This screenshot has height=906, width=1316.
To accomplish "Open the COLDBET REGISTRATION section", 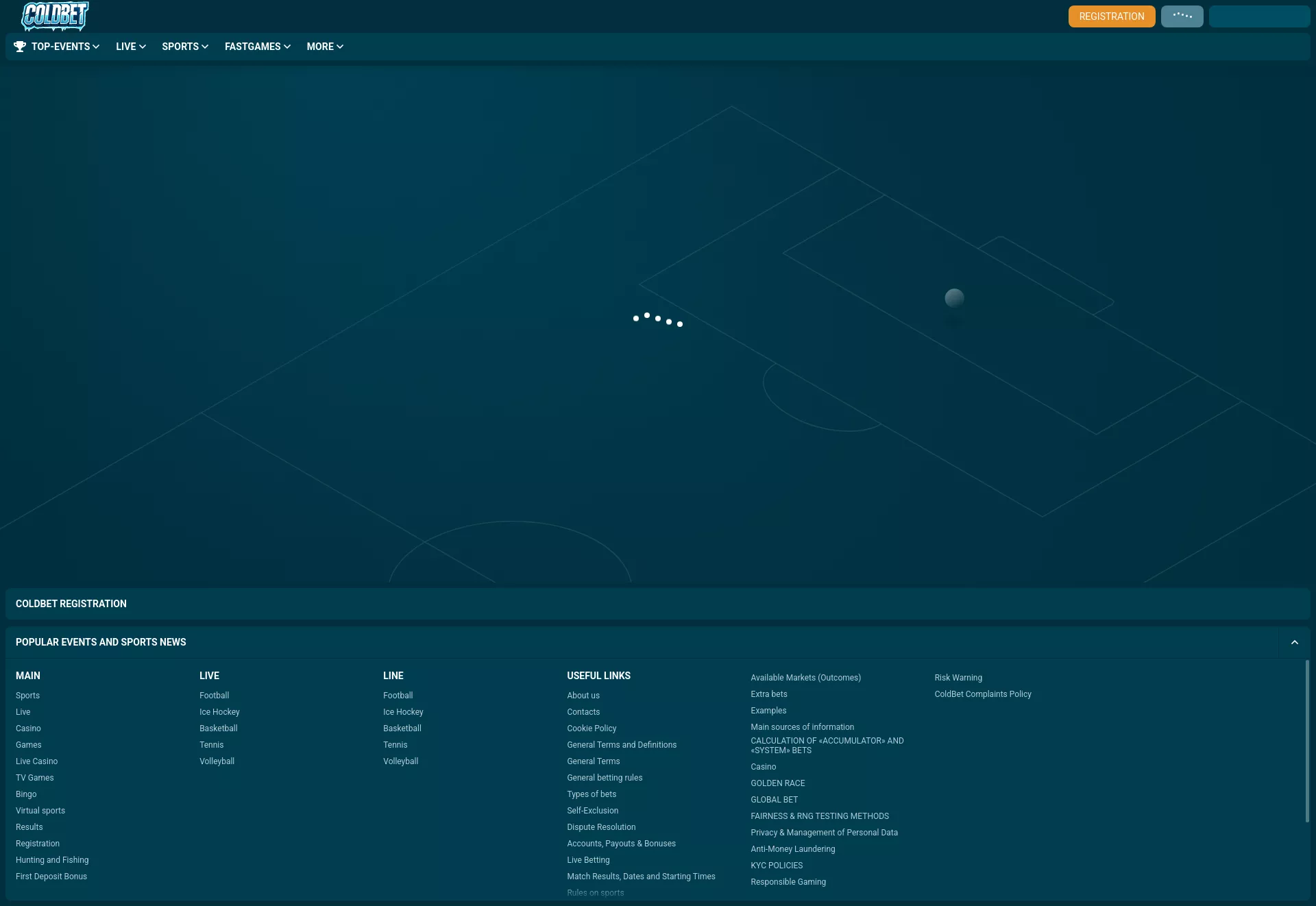I will (x=658, y=604).
